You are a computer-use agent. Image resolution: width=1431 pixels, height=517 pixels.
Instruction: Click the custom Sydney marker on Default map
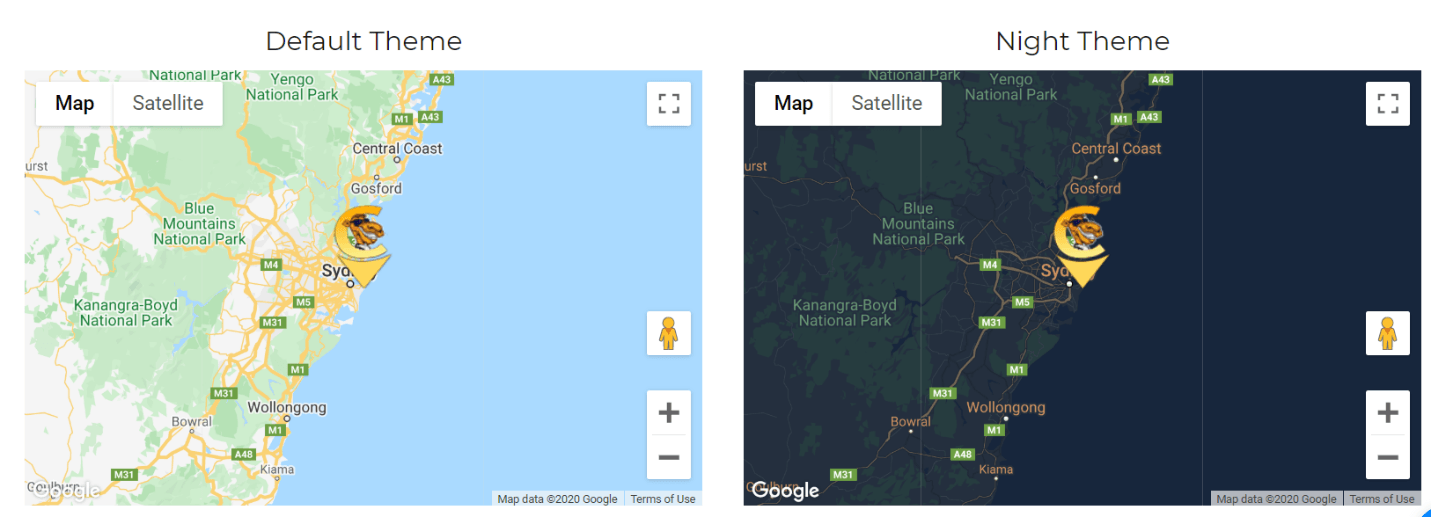(362, 246)
